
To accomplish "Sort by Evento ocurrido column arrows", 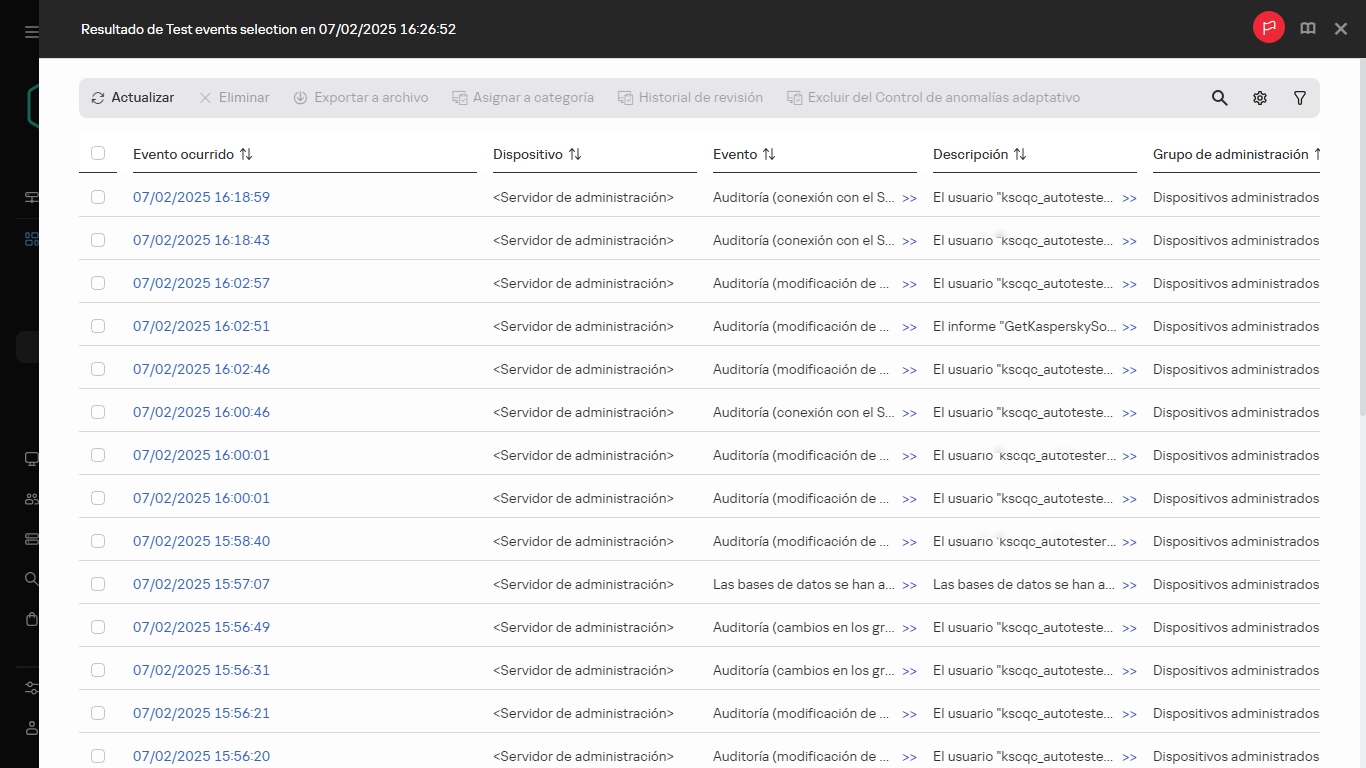I will click(246, 154).
